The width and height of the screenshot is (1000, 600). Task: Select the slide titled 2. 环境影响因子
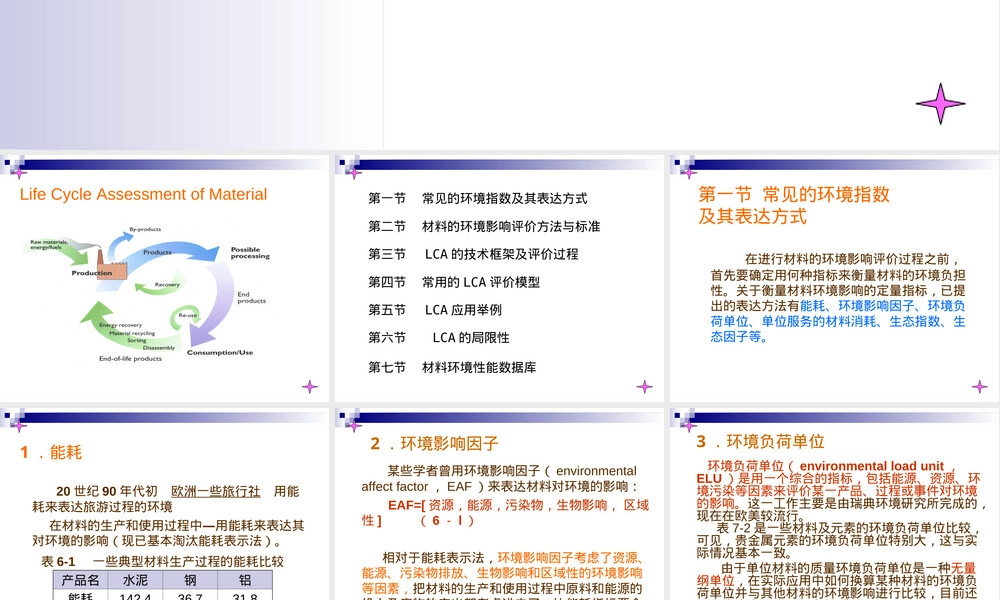(499, 504)
